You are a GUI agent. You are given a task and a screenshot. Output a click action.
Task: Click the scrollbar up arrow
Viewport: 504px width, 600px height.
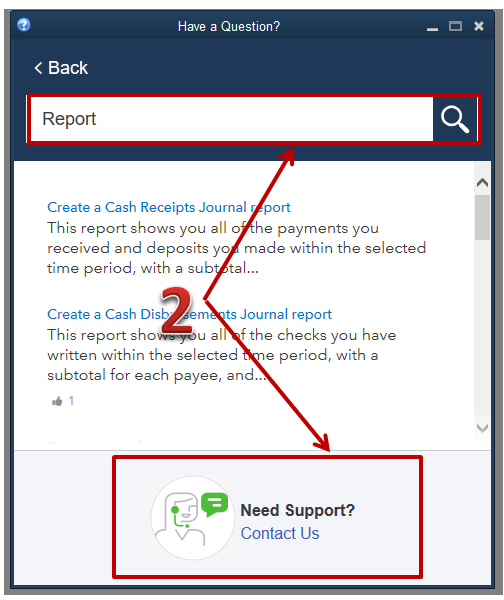click(482, 183)
